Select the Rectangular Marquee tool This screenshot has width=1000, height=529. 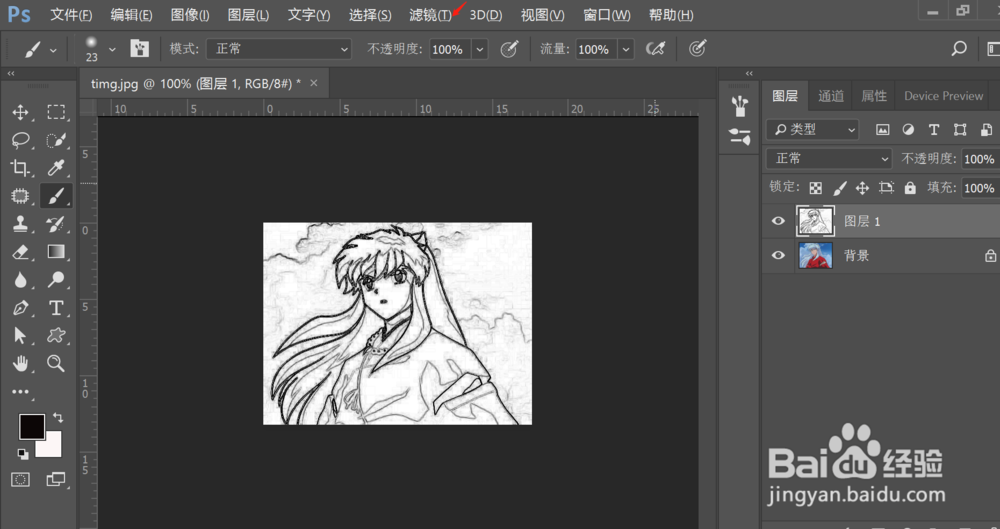coord(56,112)
